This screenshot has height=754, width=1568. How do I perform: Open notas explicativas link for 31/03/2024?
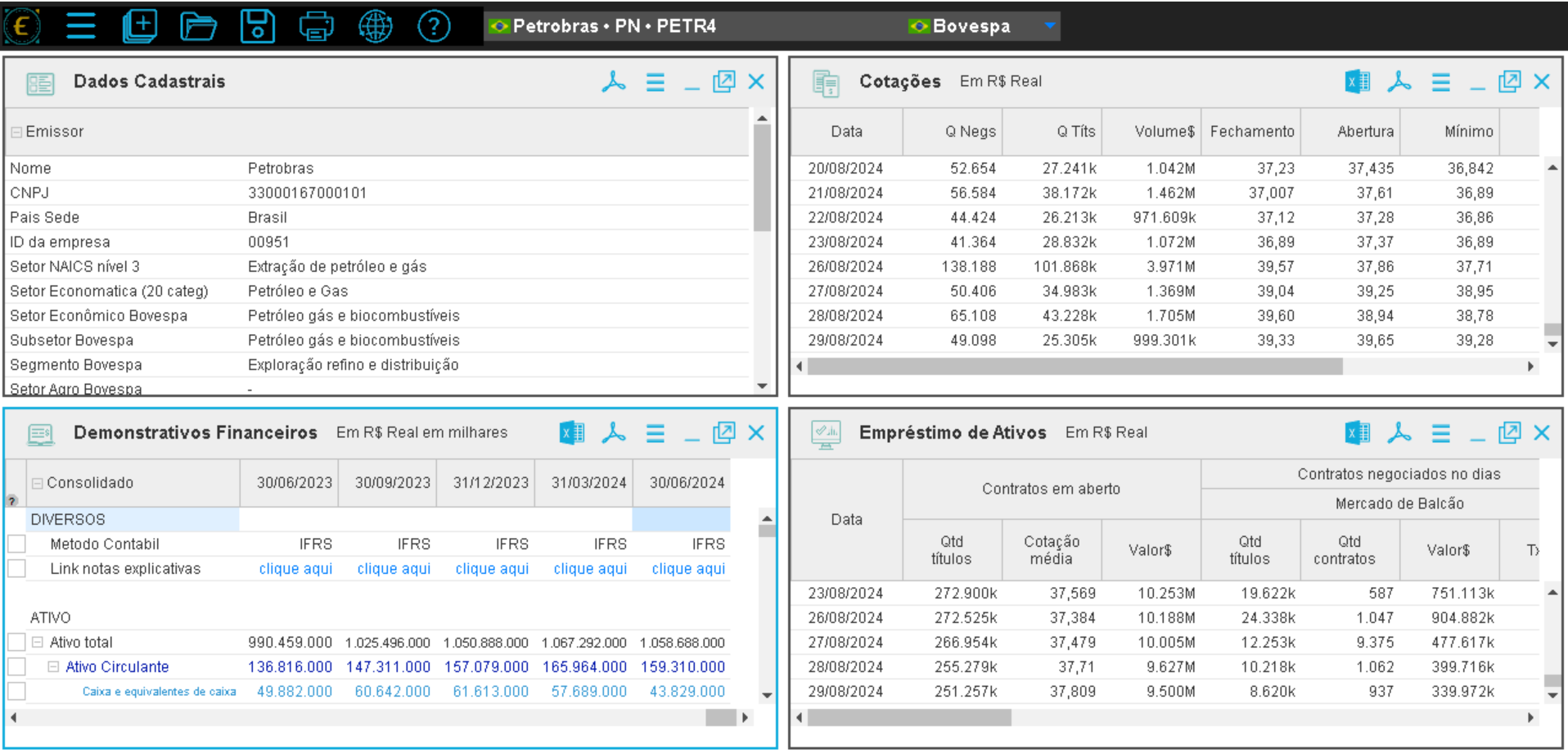tap(590, 568)
